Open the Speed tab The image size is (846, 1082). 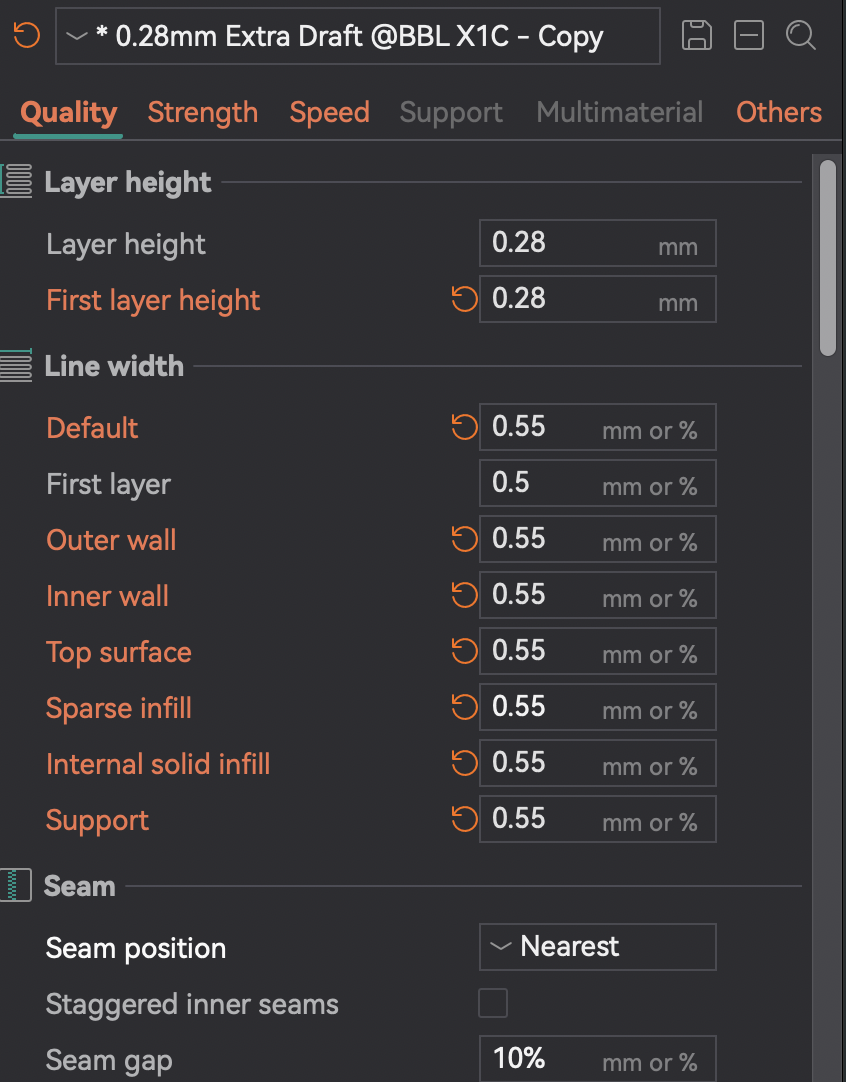[x=329, y=112]
